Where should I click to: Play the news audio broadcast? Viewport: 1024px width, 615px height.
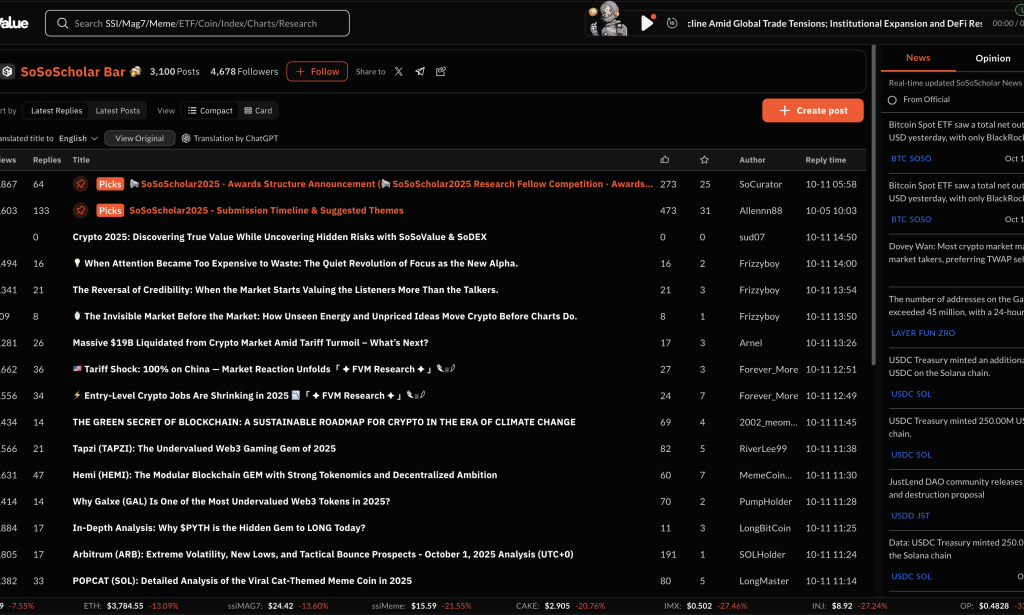(x=647, y=24)
